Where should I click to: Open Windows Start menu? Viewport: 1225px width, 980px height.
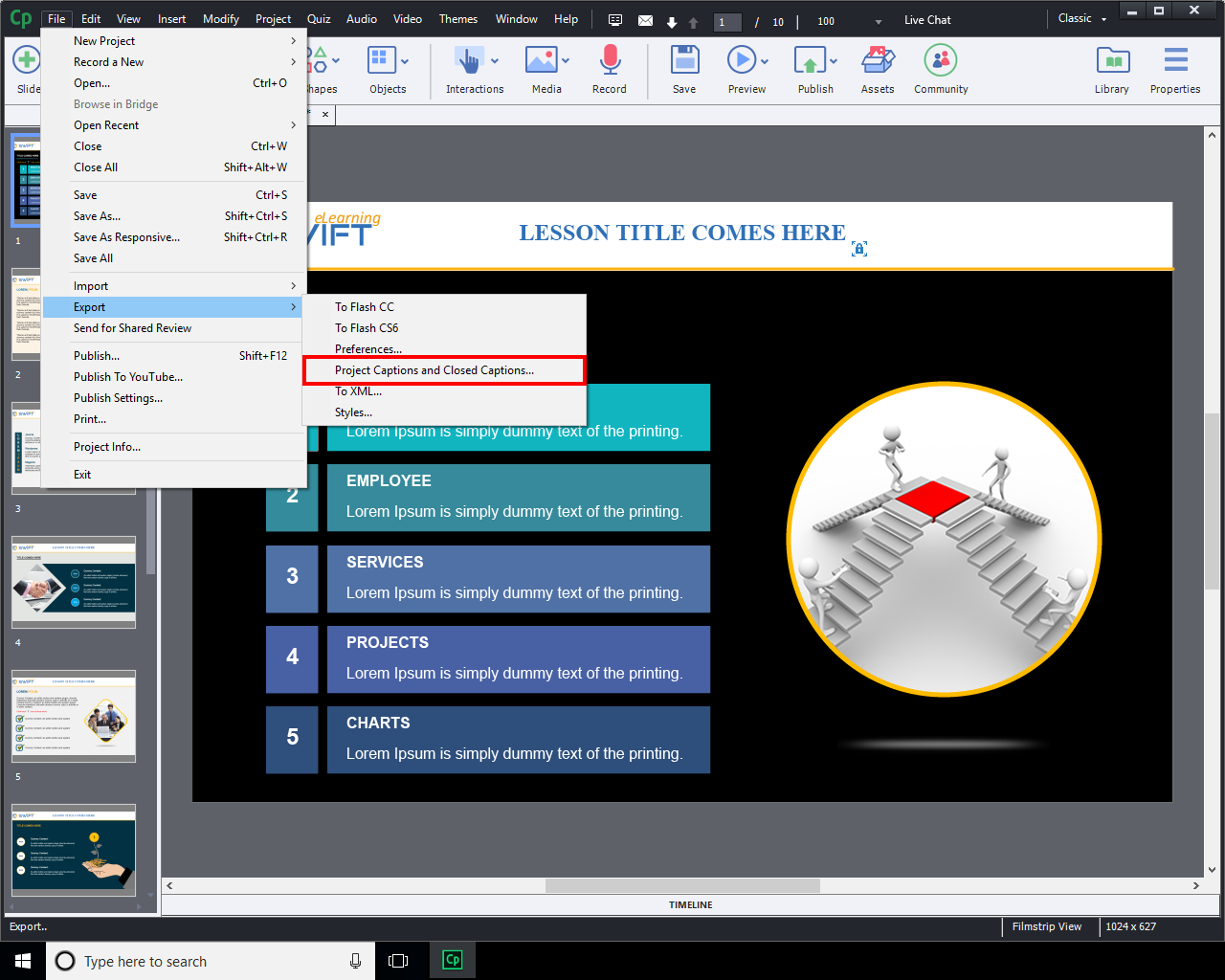pyautogui.click(x=23, y=961)
